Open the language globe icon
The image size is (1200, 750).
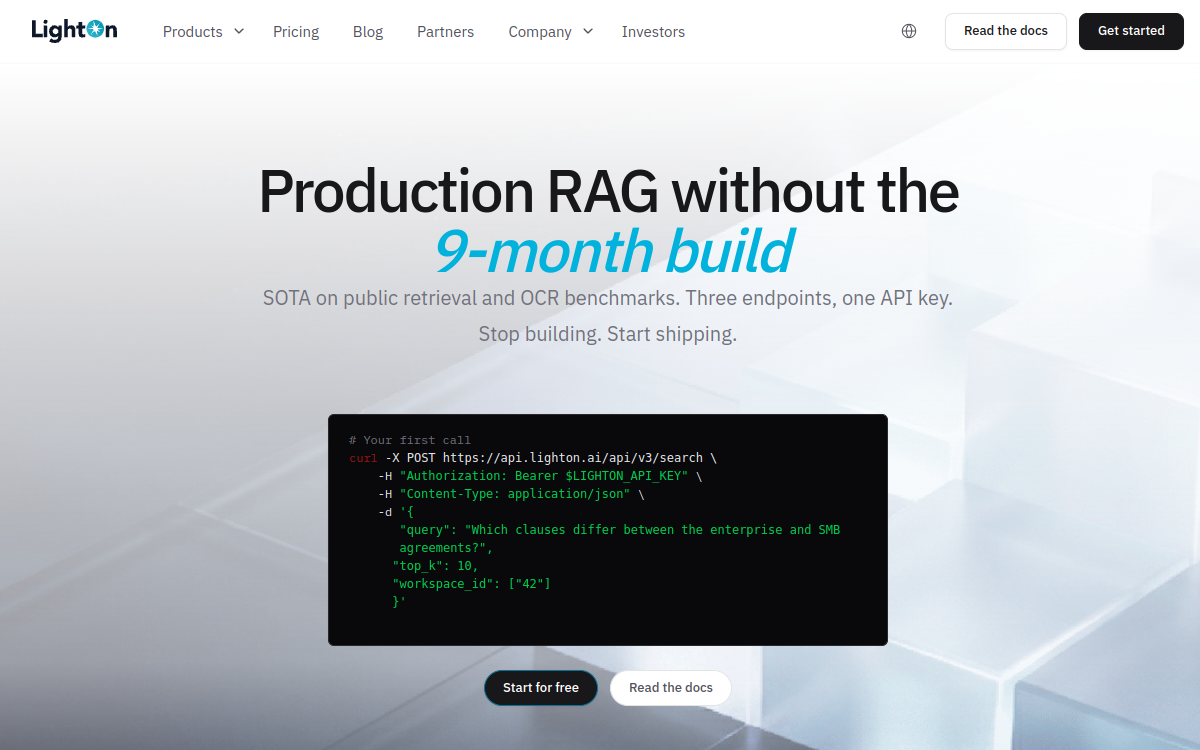point(909,31)
